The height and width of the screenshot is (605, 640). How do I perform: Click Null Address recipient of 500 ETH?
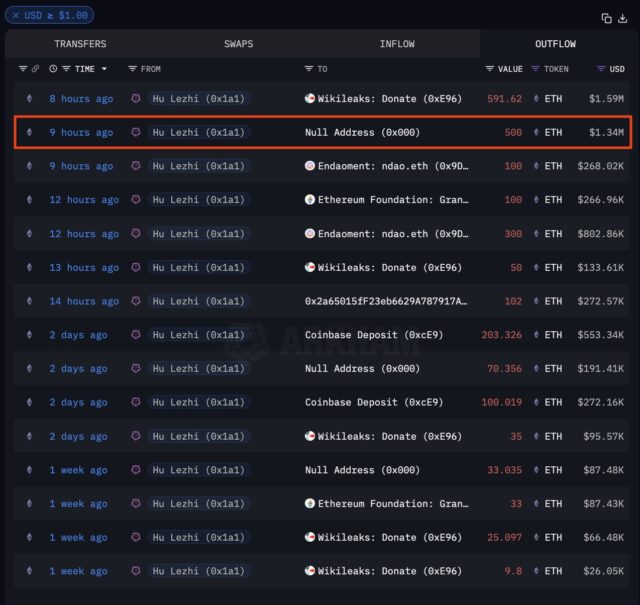click(362, 133)
